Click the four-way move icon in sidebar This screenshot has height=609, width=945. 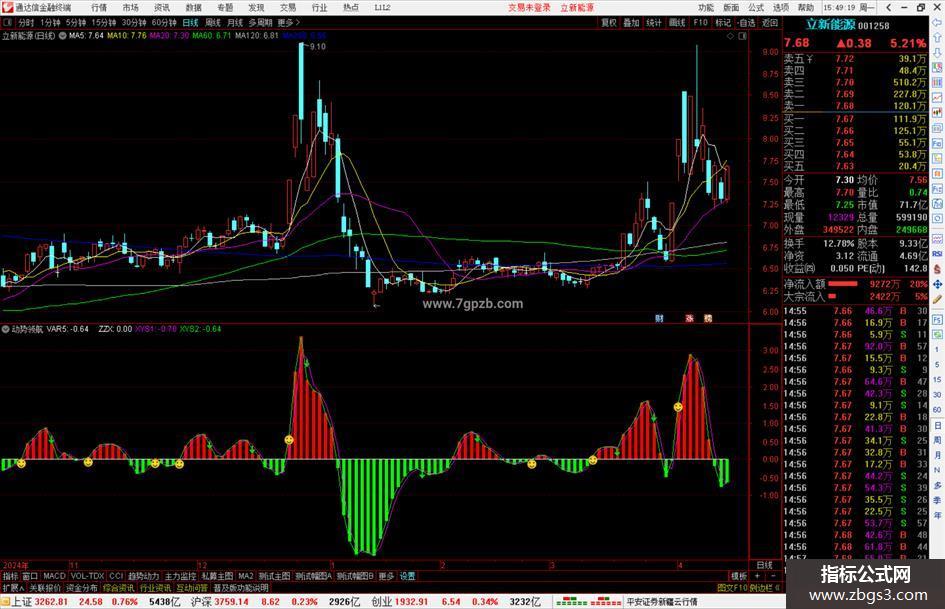click(x=937, y=284)
